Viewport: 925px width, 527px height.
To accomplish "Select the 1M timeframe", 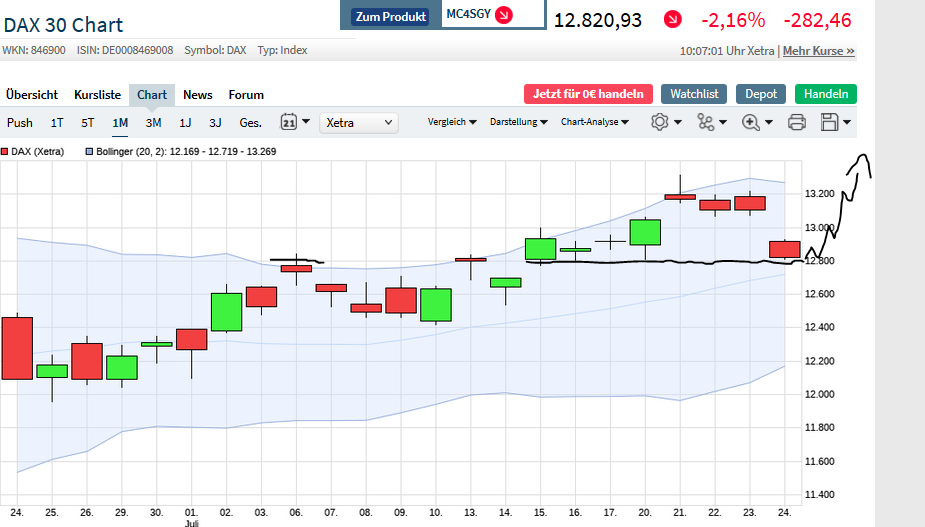I will pos(120,123).
